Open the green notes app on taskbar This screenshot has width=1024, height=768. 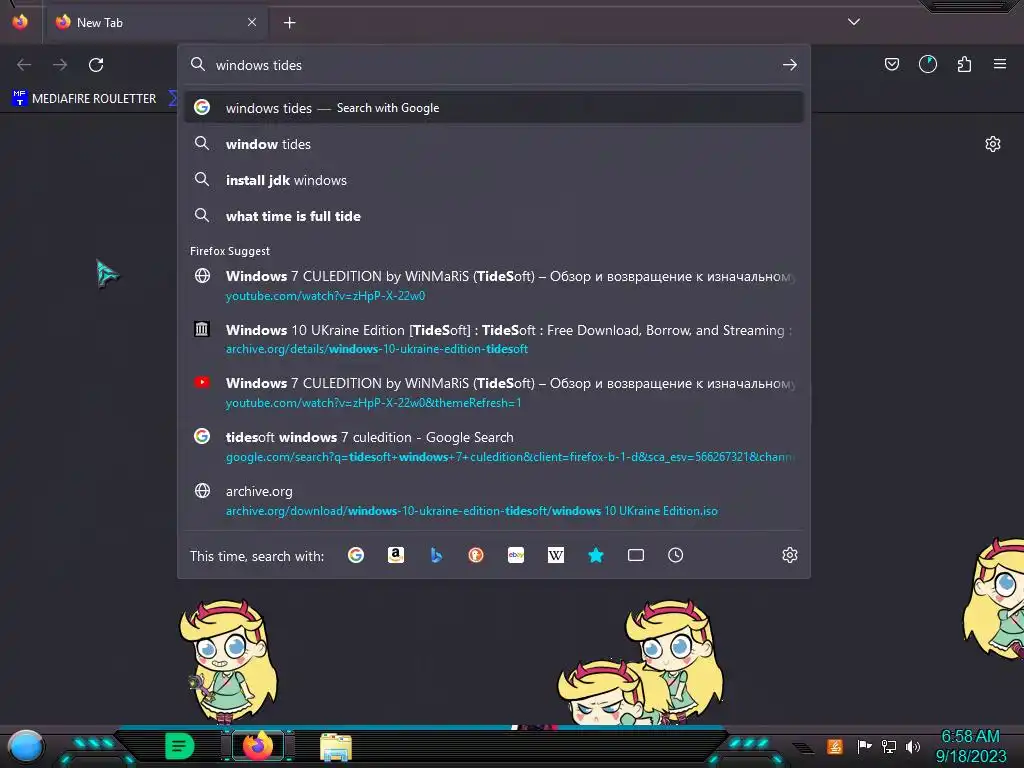point(179,746)
